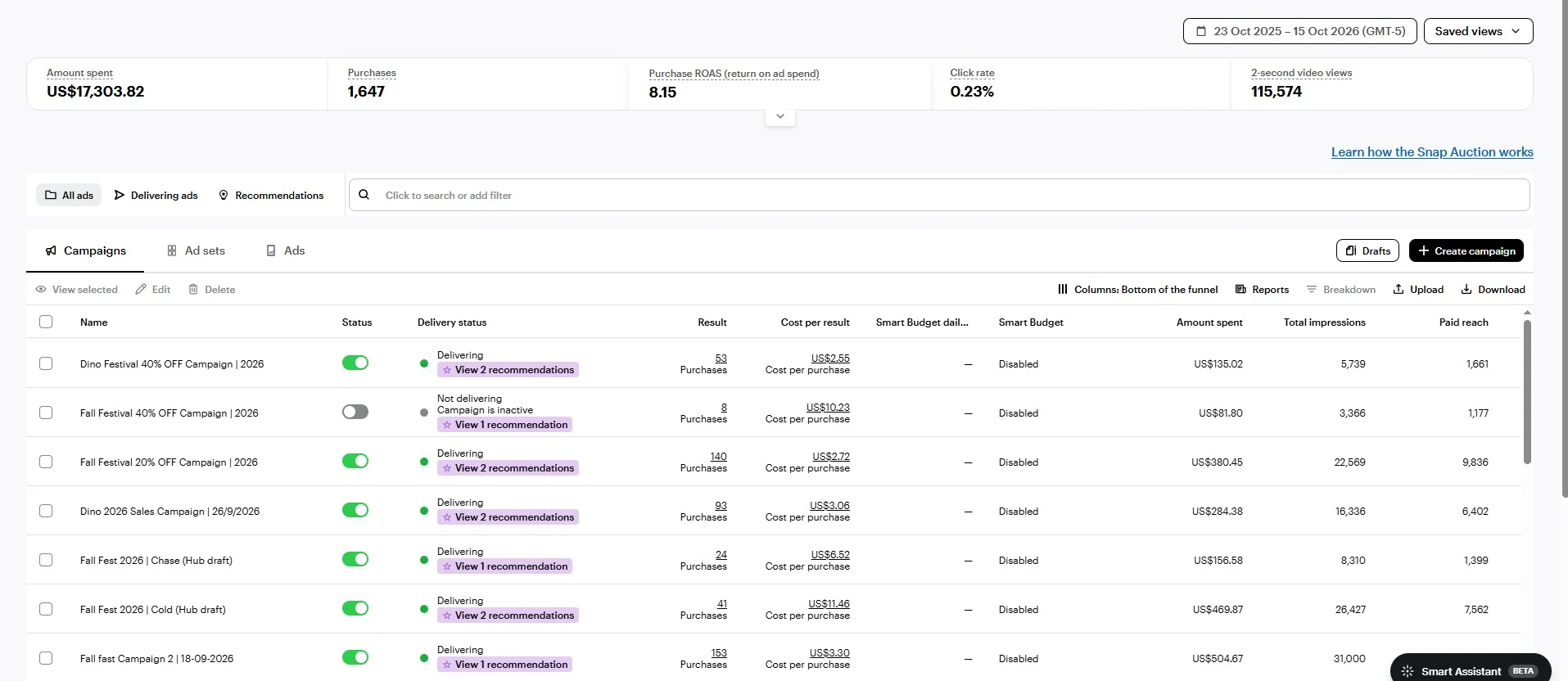Click the 'US$504.67' amount spent cell

click(1218, 659)
